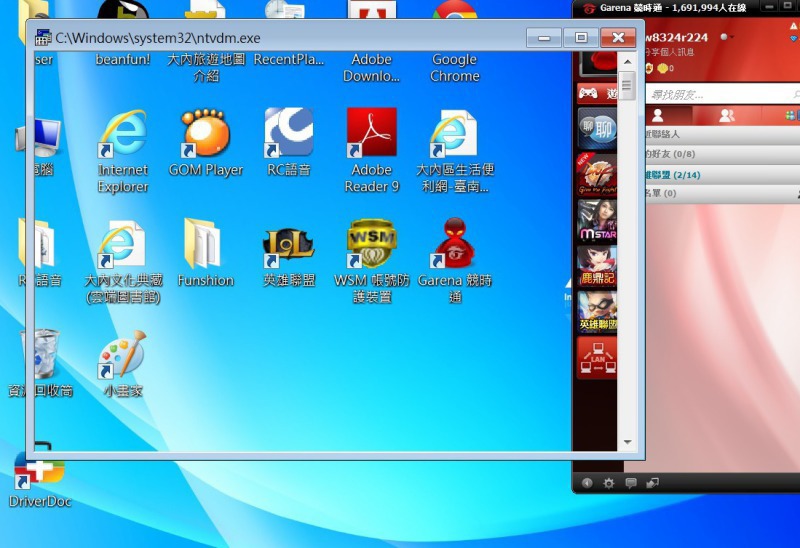Click the share personal message text in Garena
The image size is (800, 548).
tap(669, 52)
